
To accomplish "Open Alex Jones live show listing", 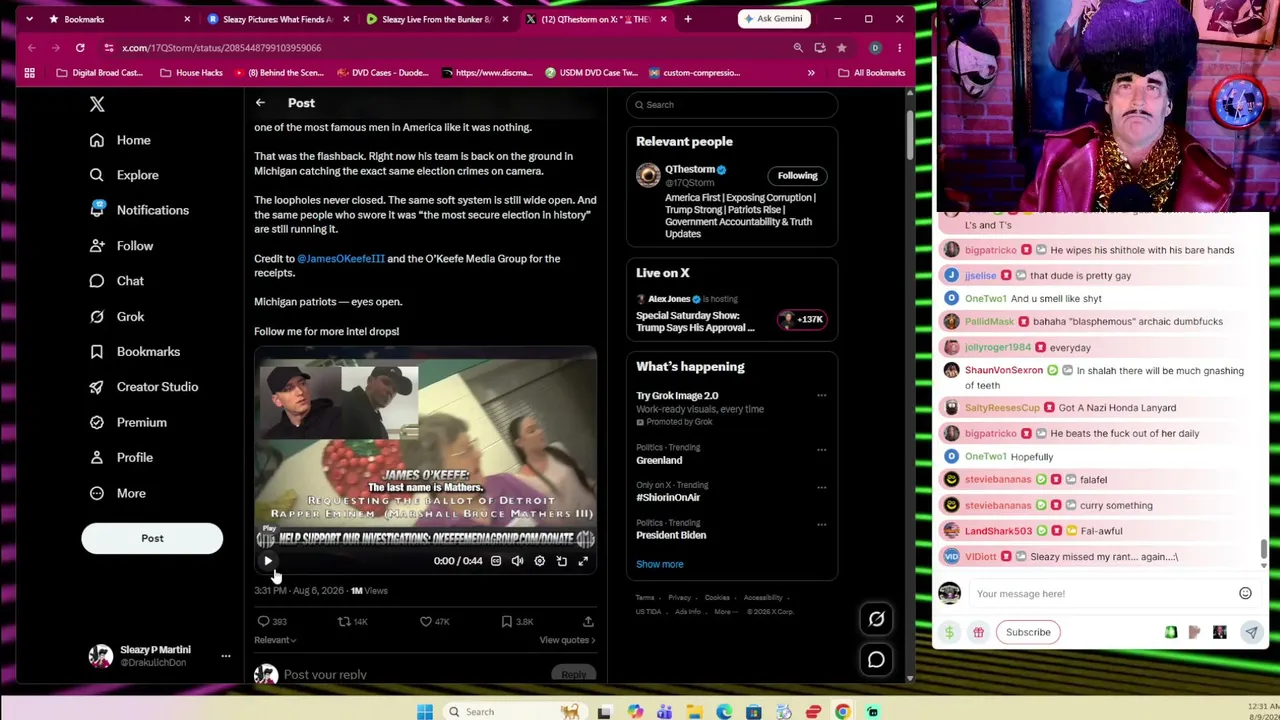I will click(732, 314).
